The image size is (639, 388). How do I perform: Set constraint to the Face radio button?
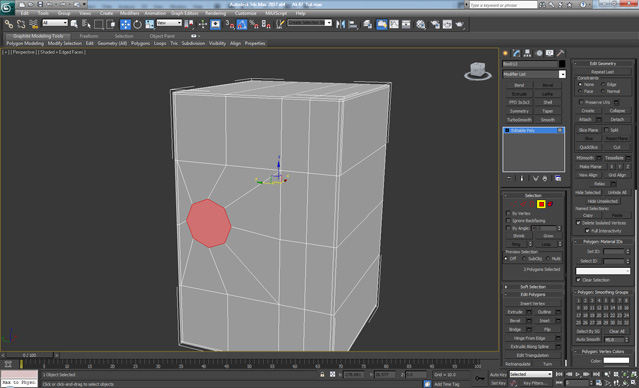click(580, 91)
